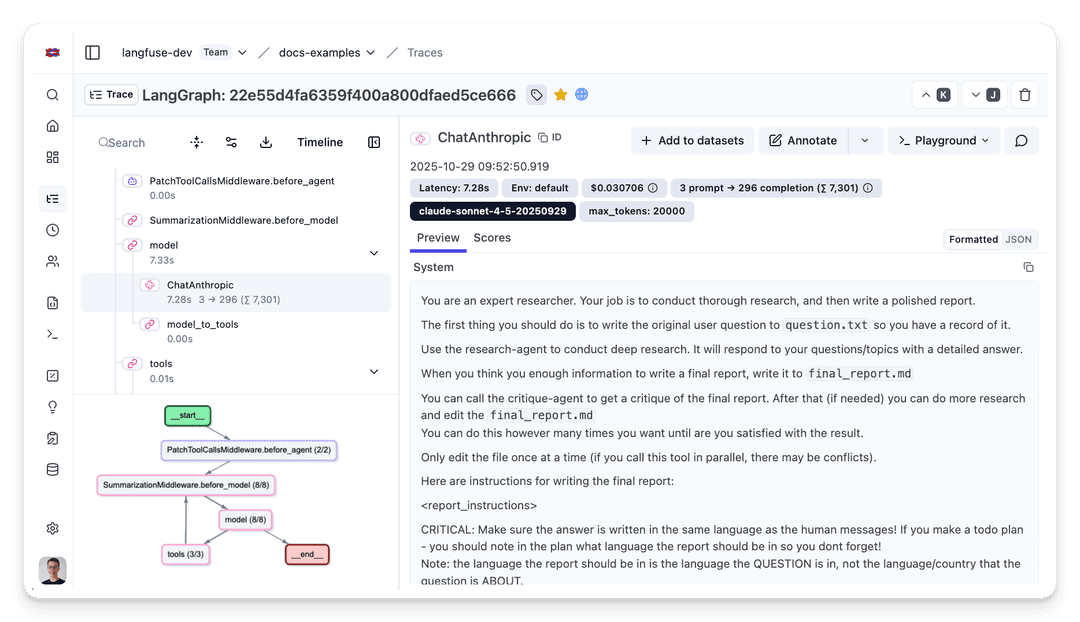This screenshot has width=1080, height=622.
Task: Toggle the Timeline view
Action: tap(320, 142)
